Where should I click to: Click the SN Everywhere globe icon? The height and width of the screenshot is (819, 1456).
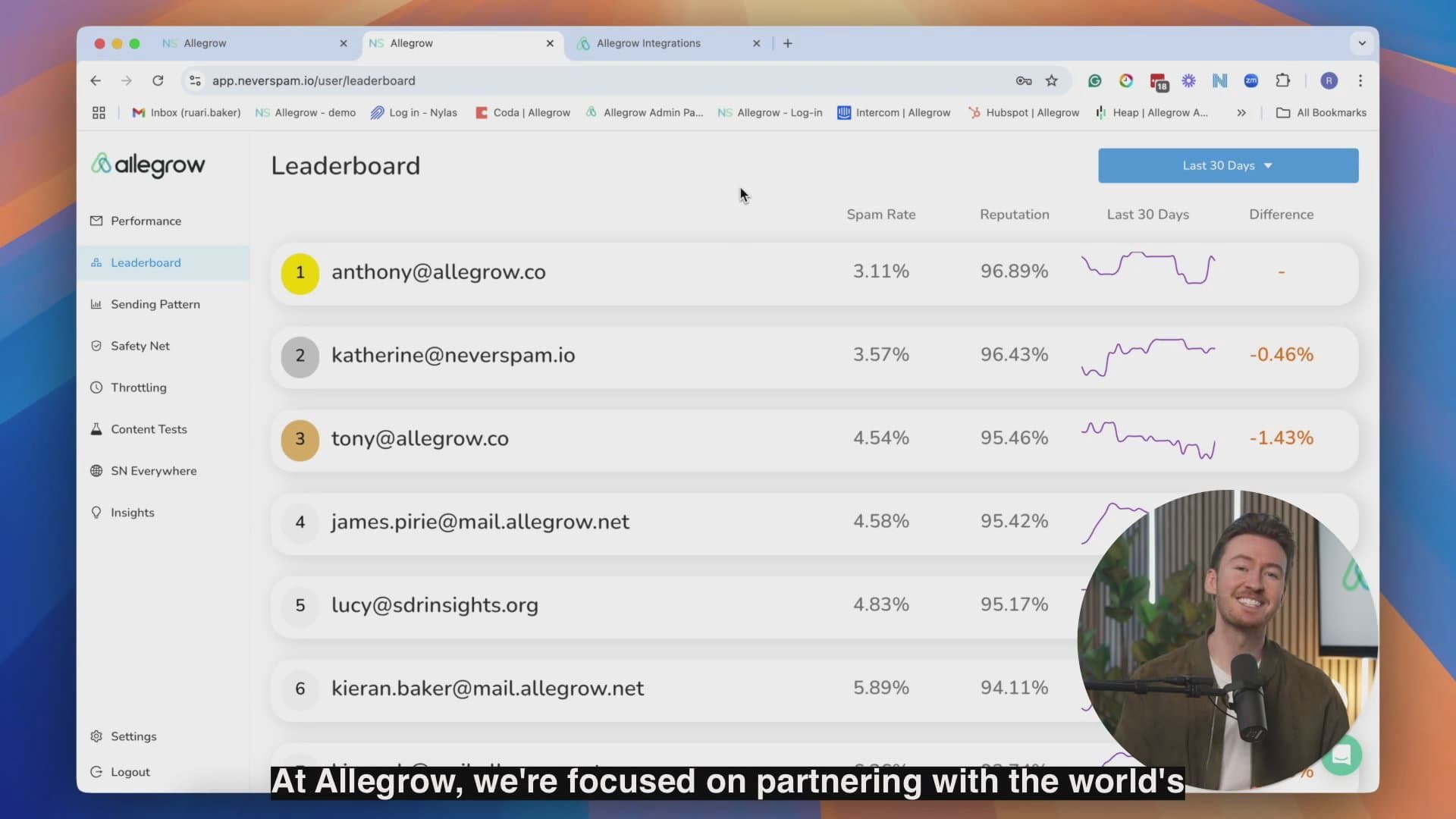(x=96, y=471)
